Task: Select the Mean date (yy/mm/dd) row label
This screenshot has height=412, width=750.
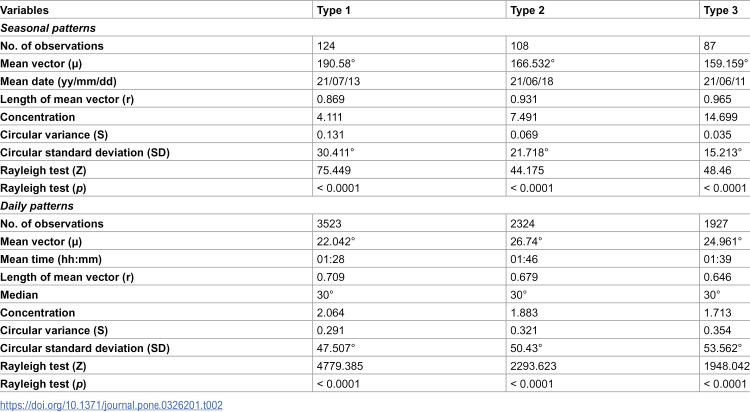Action: pos(58,81)
